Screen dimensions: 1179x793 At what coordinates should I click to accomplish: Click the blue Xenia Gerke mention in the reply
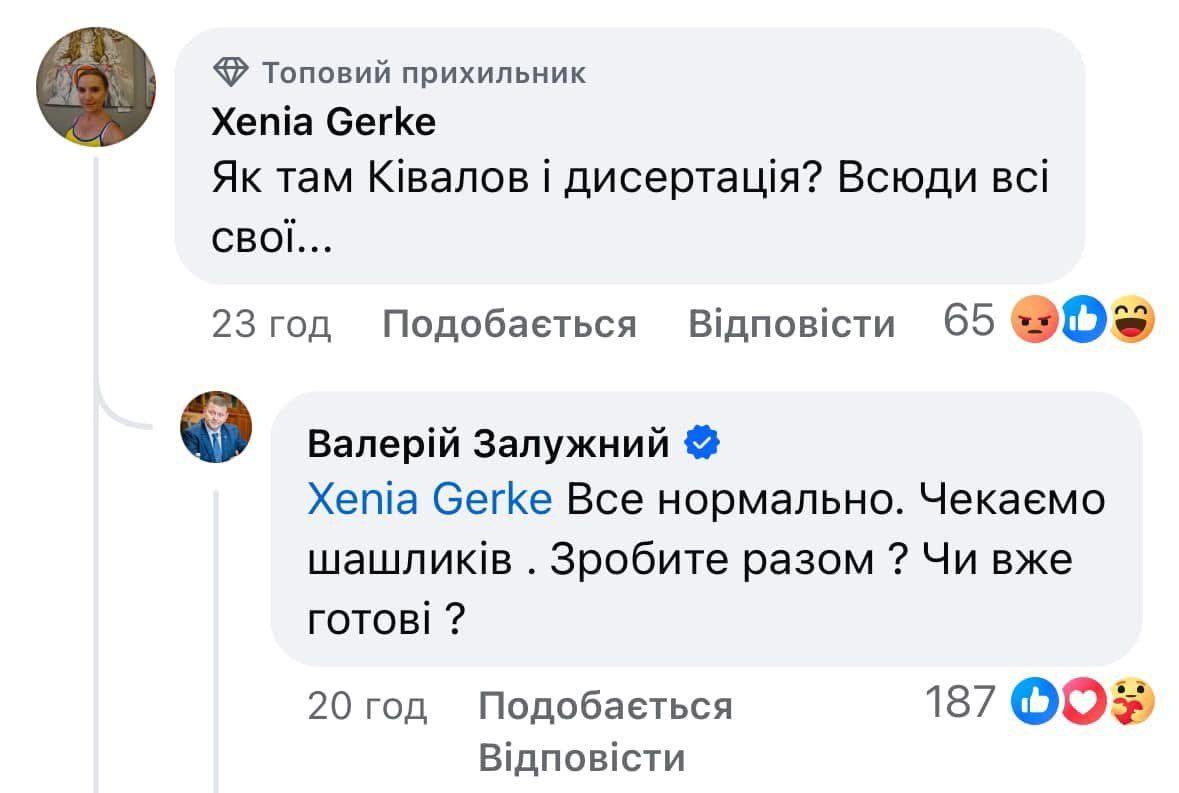coord(430,499)
